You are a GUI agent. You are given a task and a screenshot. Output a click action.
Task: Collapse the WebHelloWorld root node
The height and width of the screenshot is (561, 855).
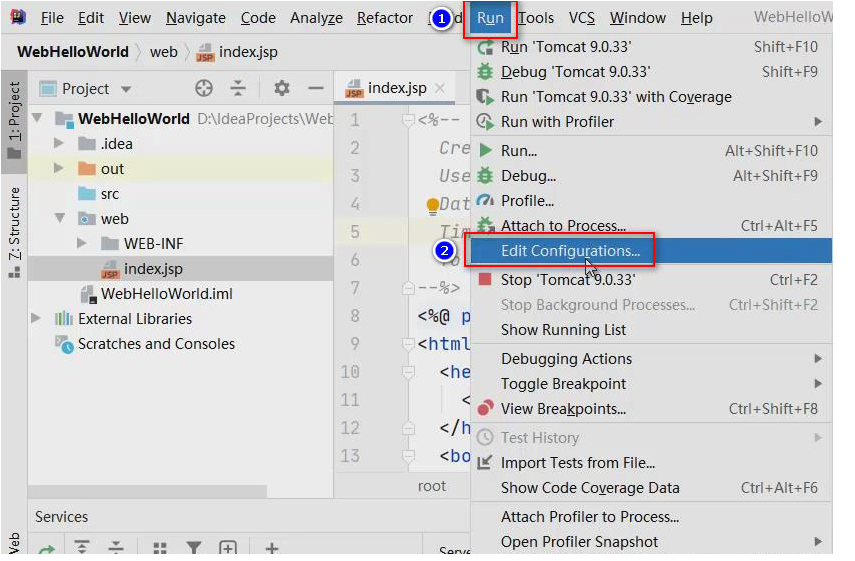(x=37, y=117)
